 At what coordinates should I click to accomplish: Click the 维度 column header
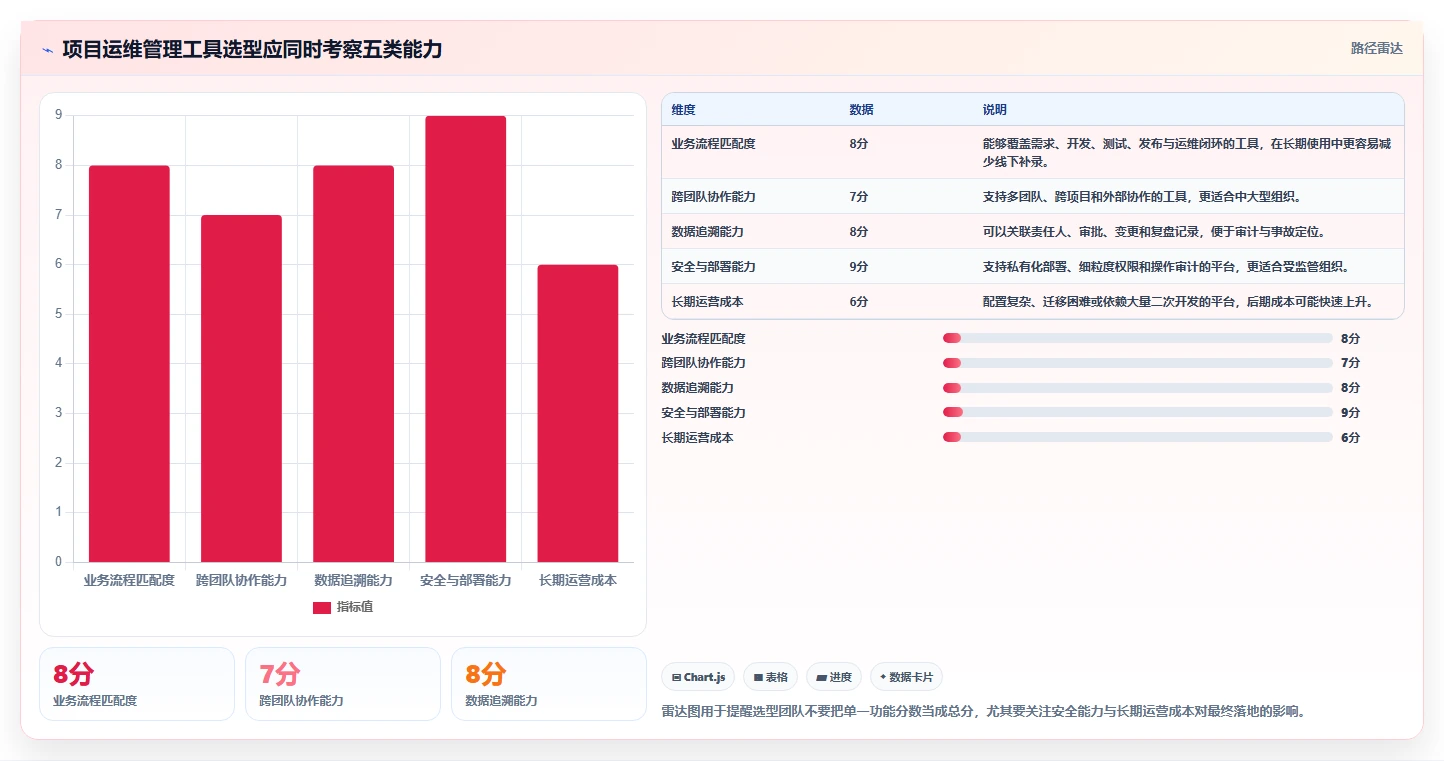[x=684, y=110]
